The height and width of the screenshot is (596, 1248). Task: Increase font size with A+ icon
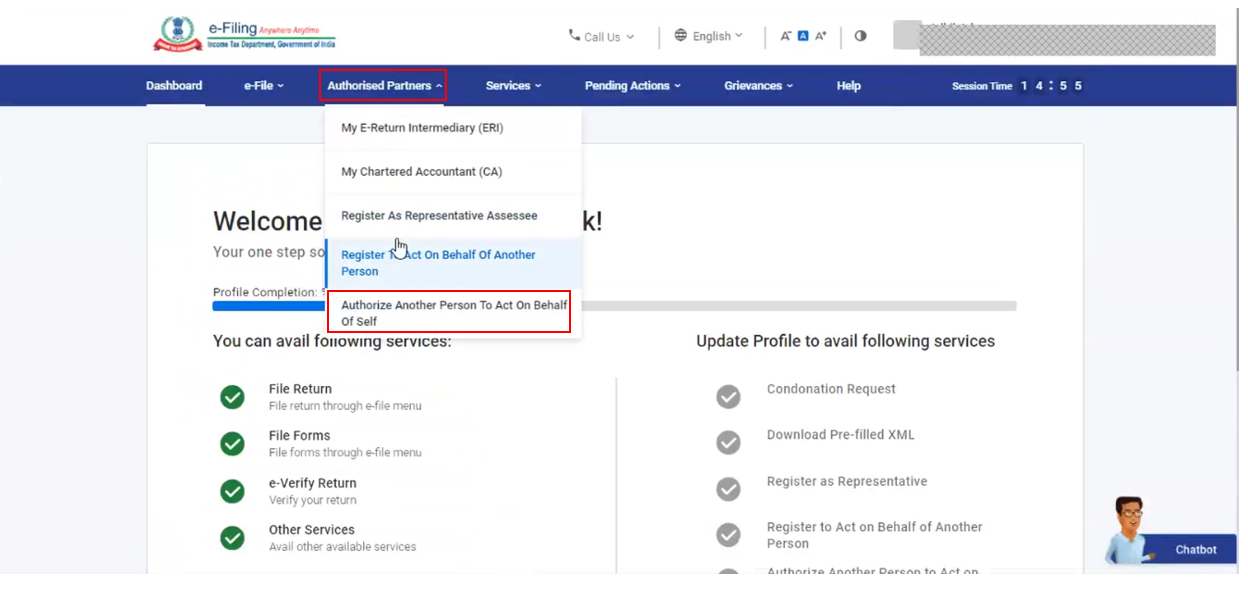coord(821,36)
